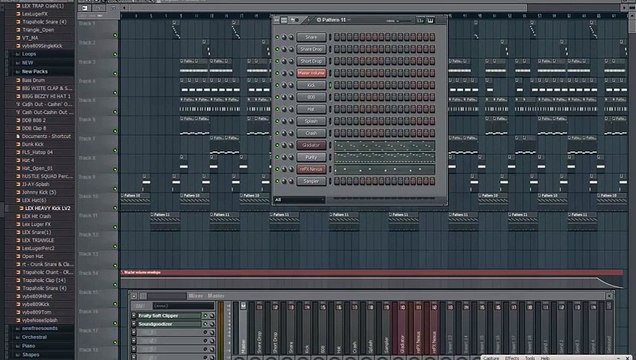Select the Kick mixer track
This screenshot has height=360, width=636.
pyautogui.click(x=307, y=328)
